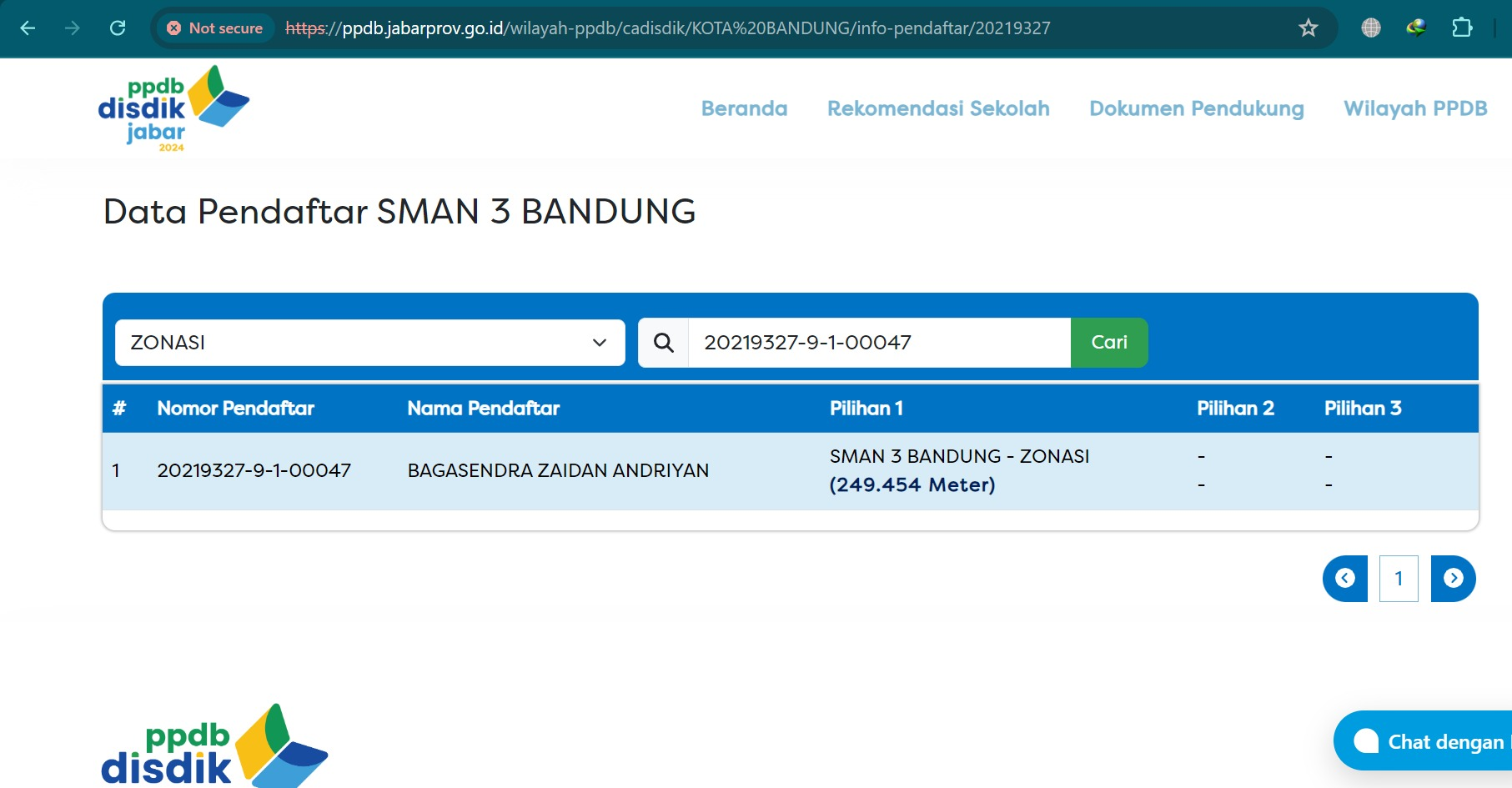Click the URL address bar text
Screen dimensions: 1512x788
coord(667,28)
